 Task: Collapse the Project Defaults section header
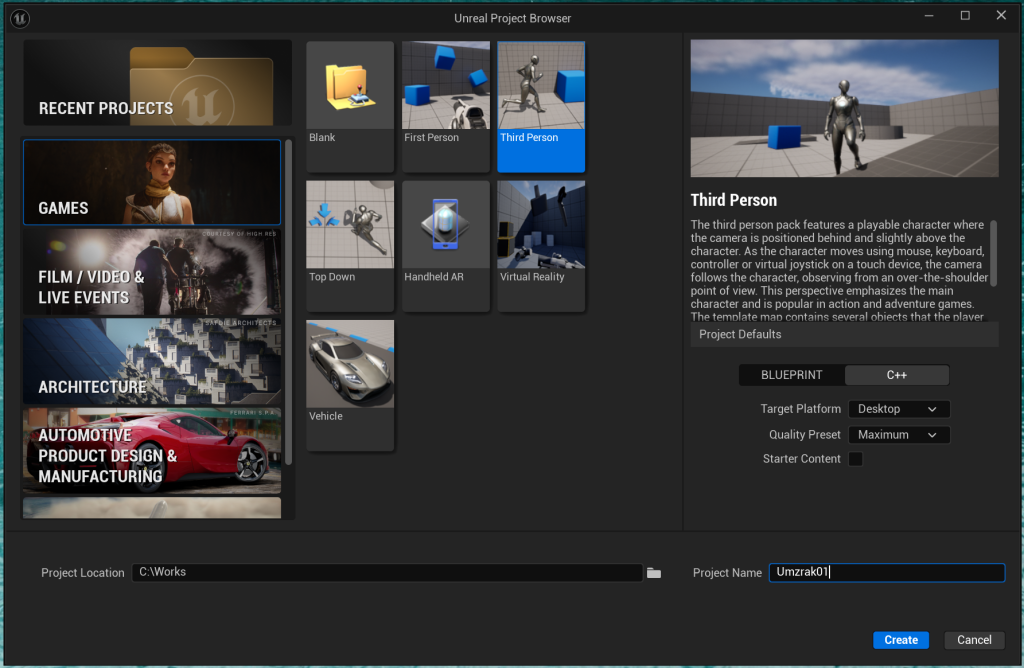pos(844,334)
